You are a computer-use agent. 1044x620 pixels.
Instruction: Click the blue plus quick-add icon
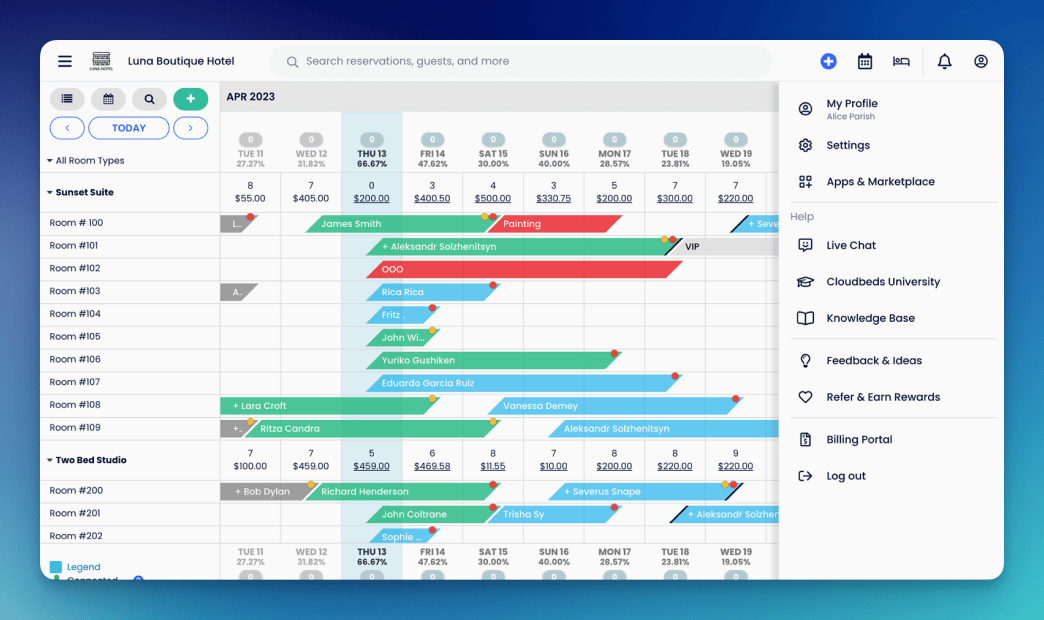pyautogui.click(x=828, y=61)
